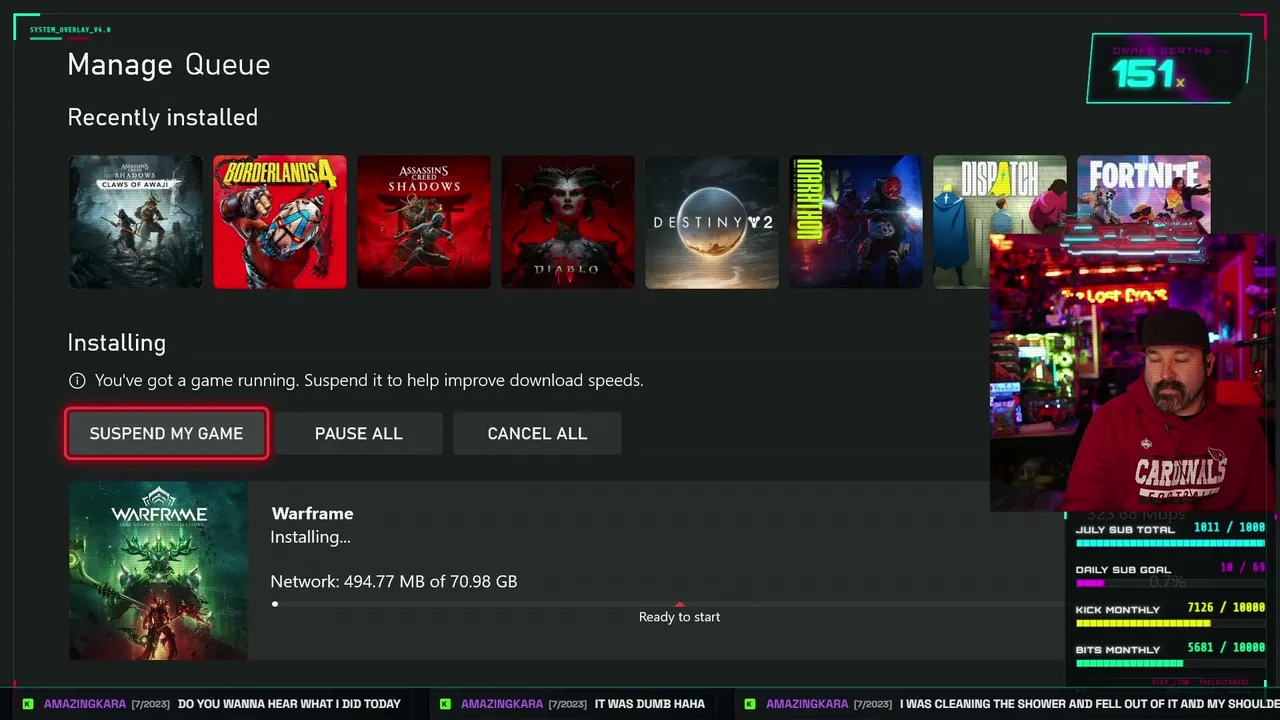Click the Warframe cover art in Installing

[x=158, y=571]
